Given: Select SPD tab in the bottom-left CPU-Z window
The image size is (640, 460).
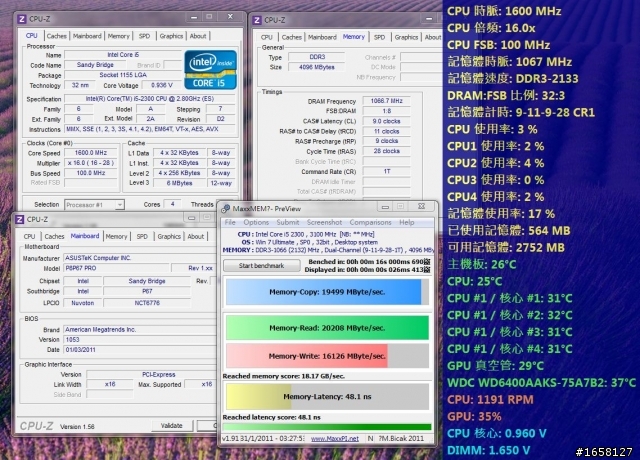Looking at the screenshot, I should pyautogui.click(x=142, y=236).
